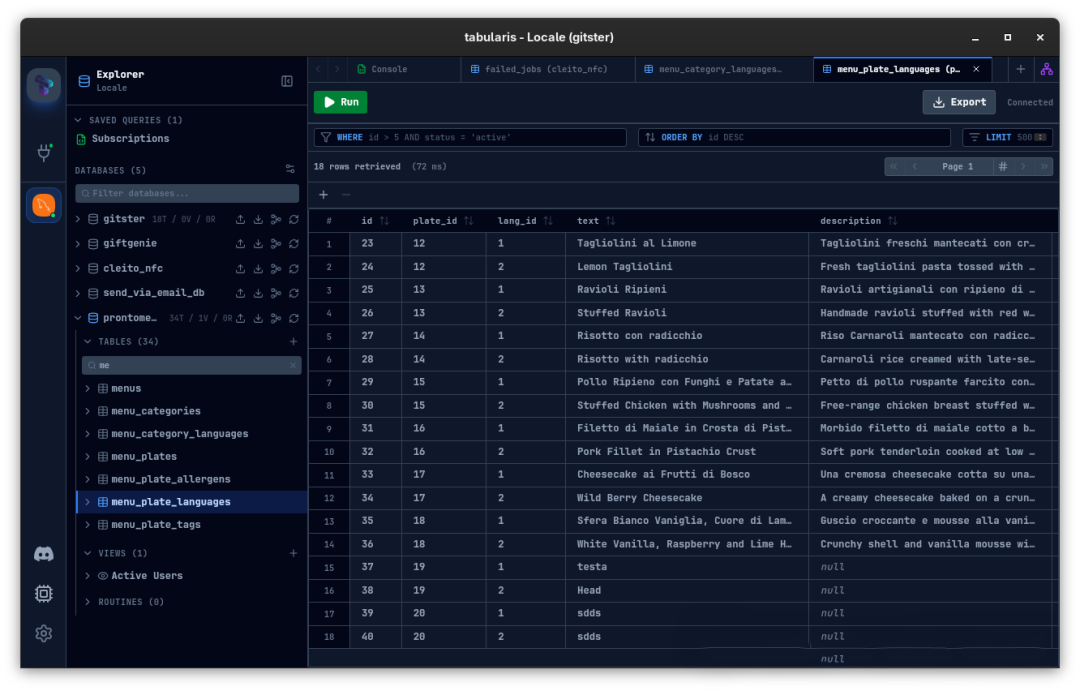1080x691 pixels.
Task: Click the schema diagram icon beside tabs
Action: 1046,69
